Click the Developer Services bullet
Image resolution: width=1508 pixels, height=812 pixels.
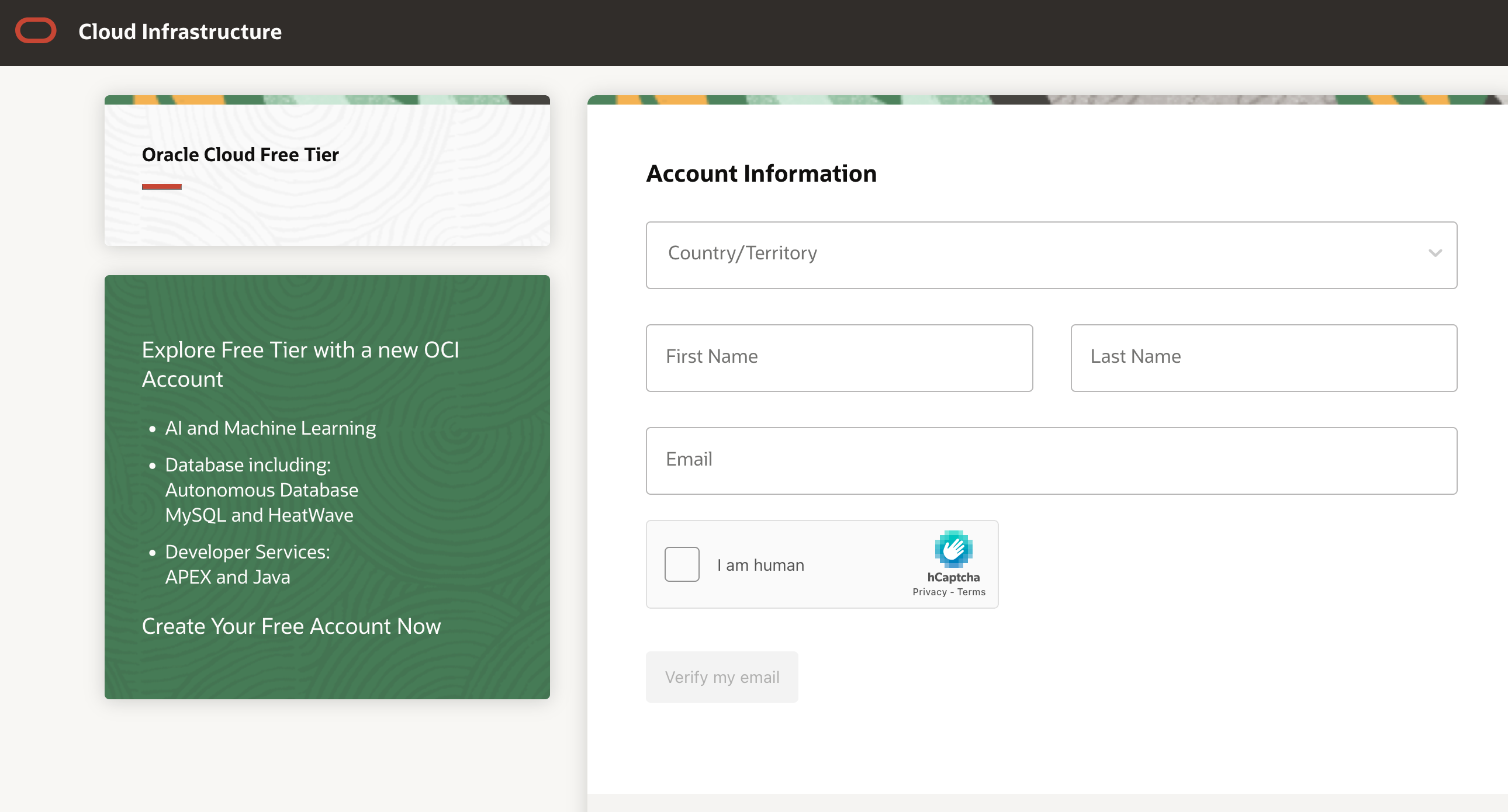pyautogui.click(x=248, y=552)
